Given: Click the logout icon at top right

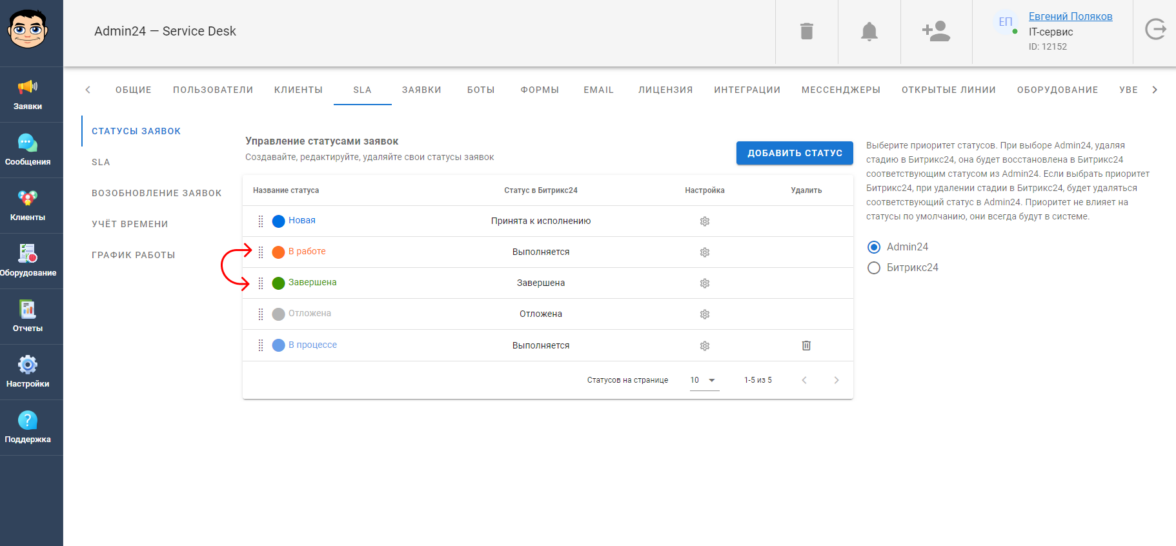Looking at the screenshot, I should tap(1156, 31).
